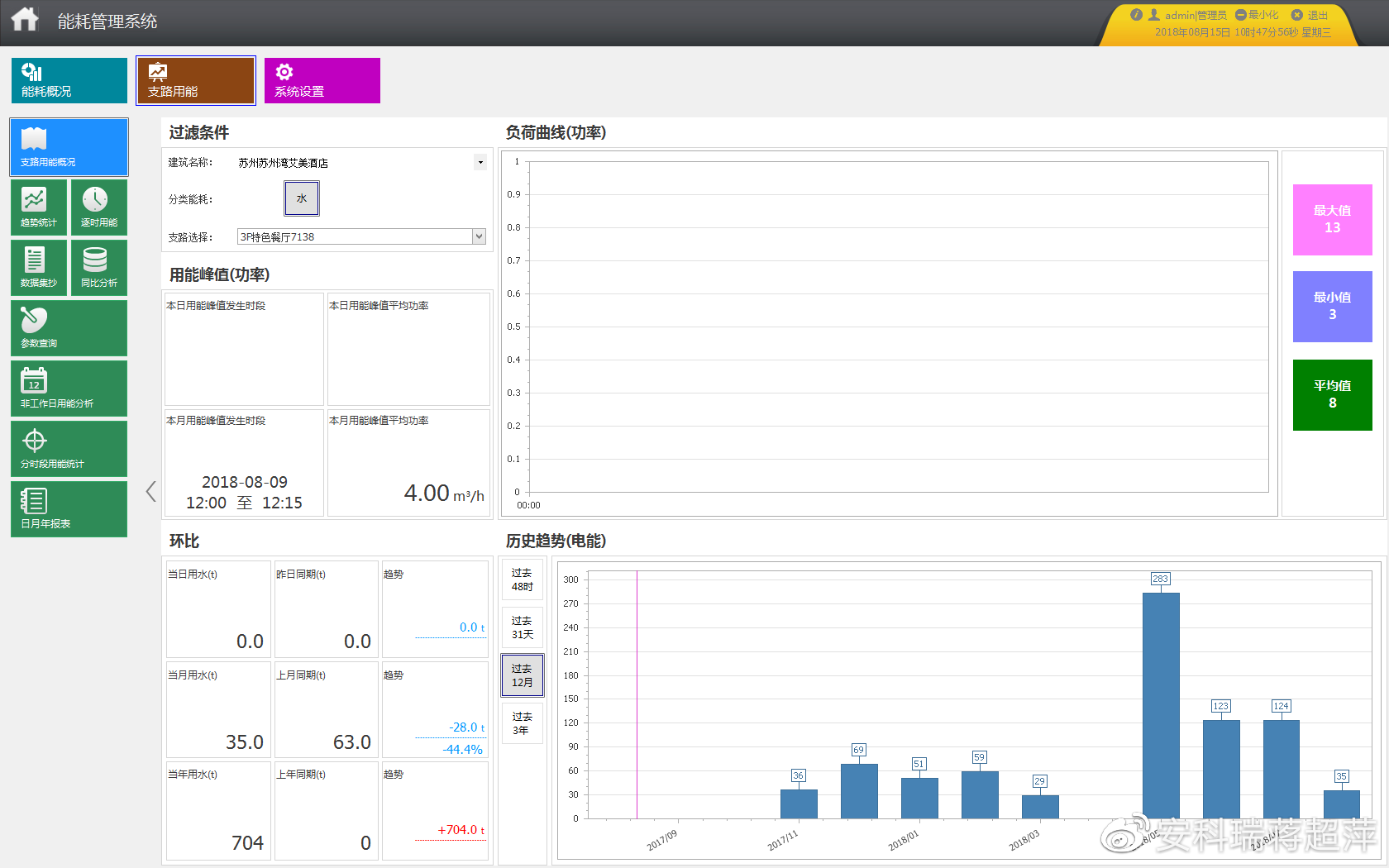Expand the 支路选择 branch dropdown
Image resolution: width=1389 pixels, height=868 pixels.
click(479, 236)
